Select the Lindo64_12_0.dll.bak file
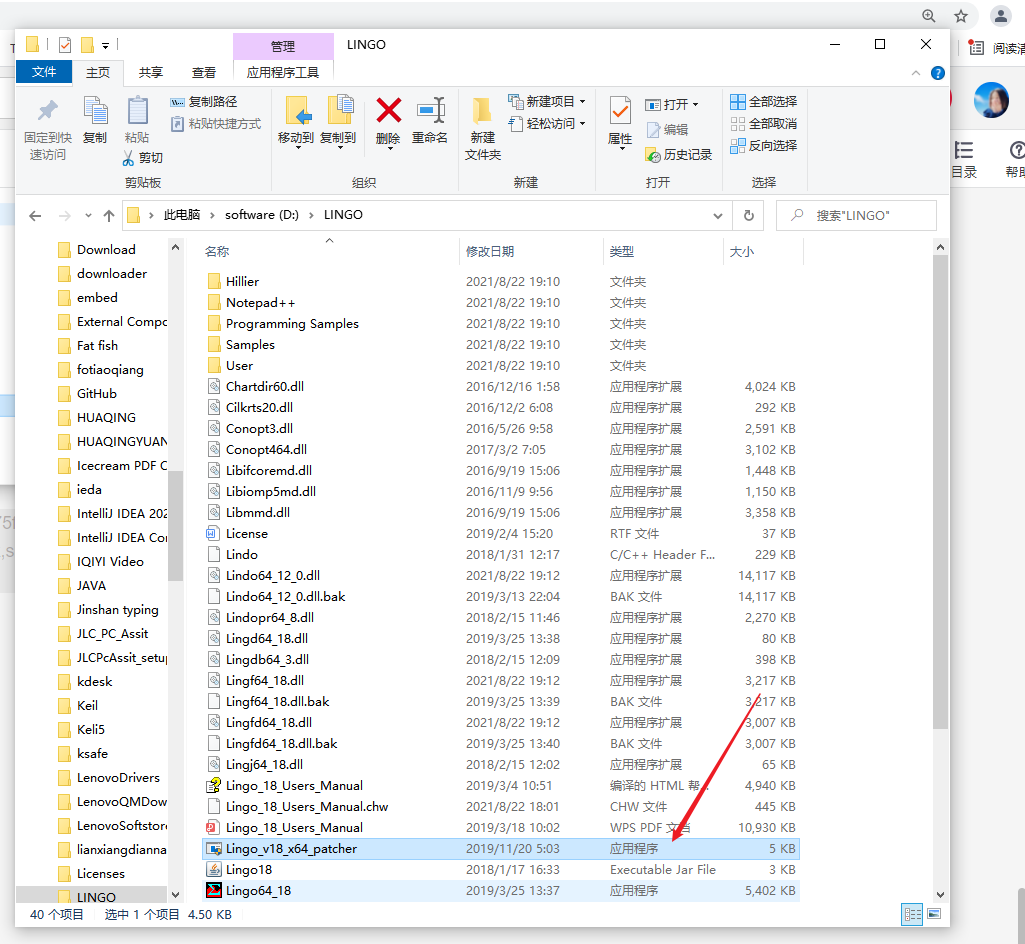 click(500, 596)
